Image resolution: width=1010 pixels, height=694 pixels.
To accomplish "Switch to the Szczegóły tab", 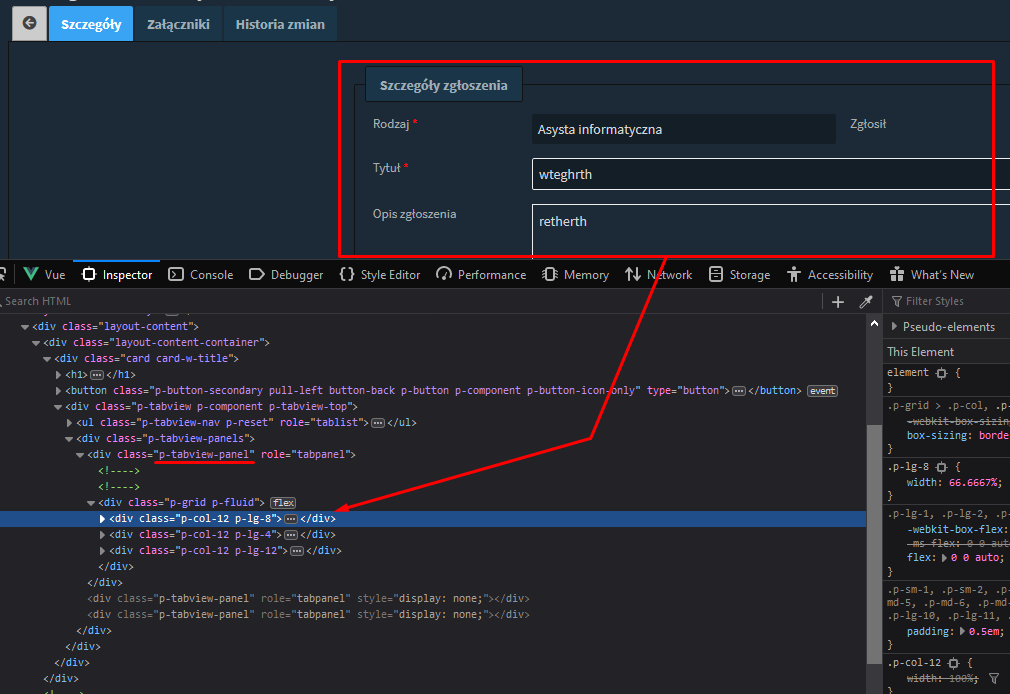I will pyautogui.click(x=91, y=24).
